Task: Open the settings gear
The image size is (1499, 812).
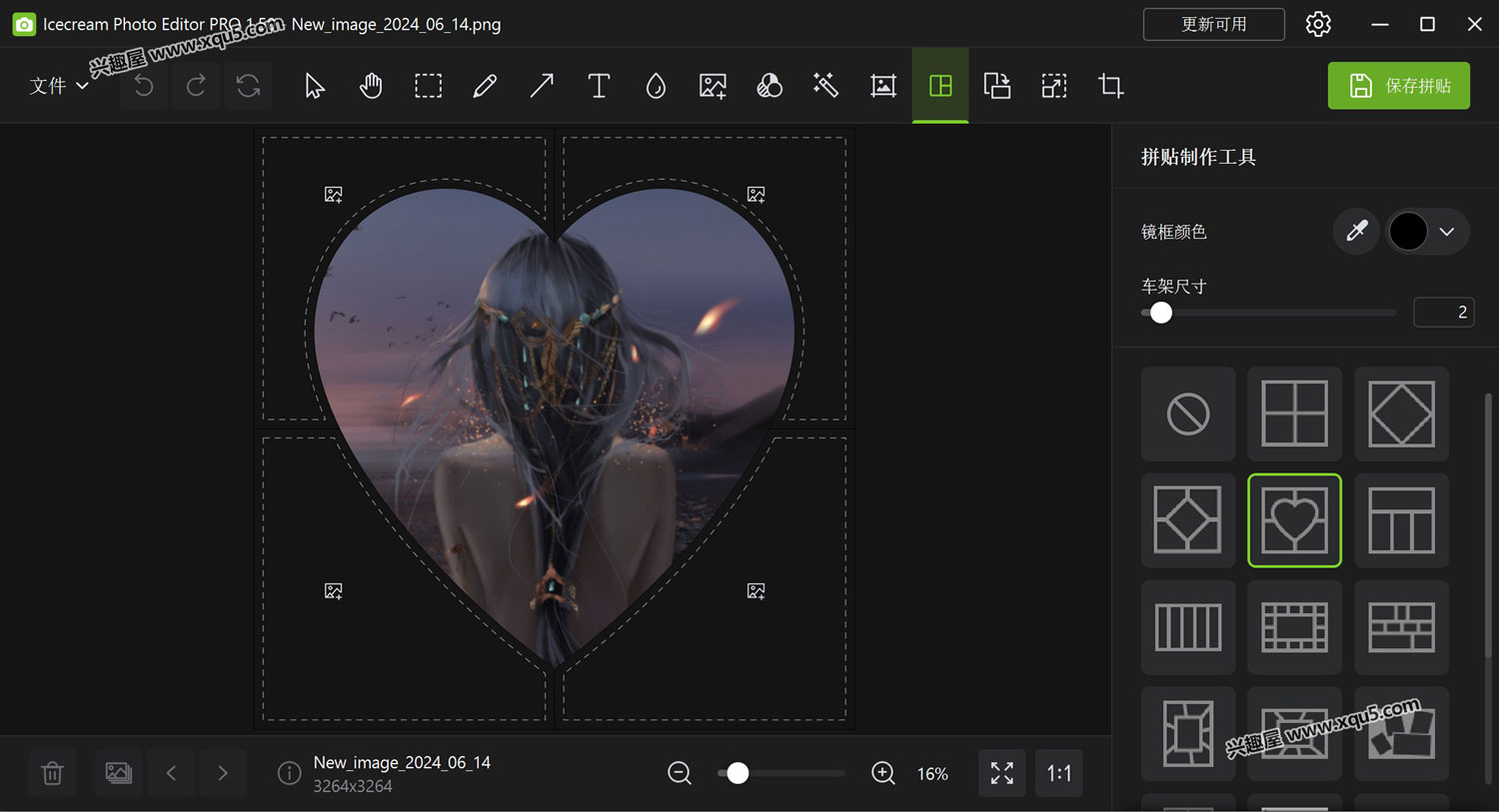Action: click(x=1318, y=24)
